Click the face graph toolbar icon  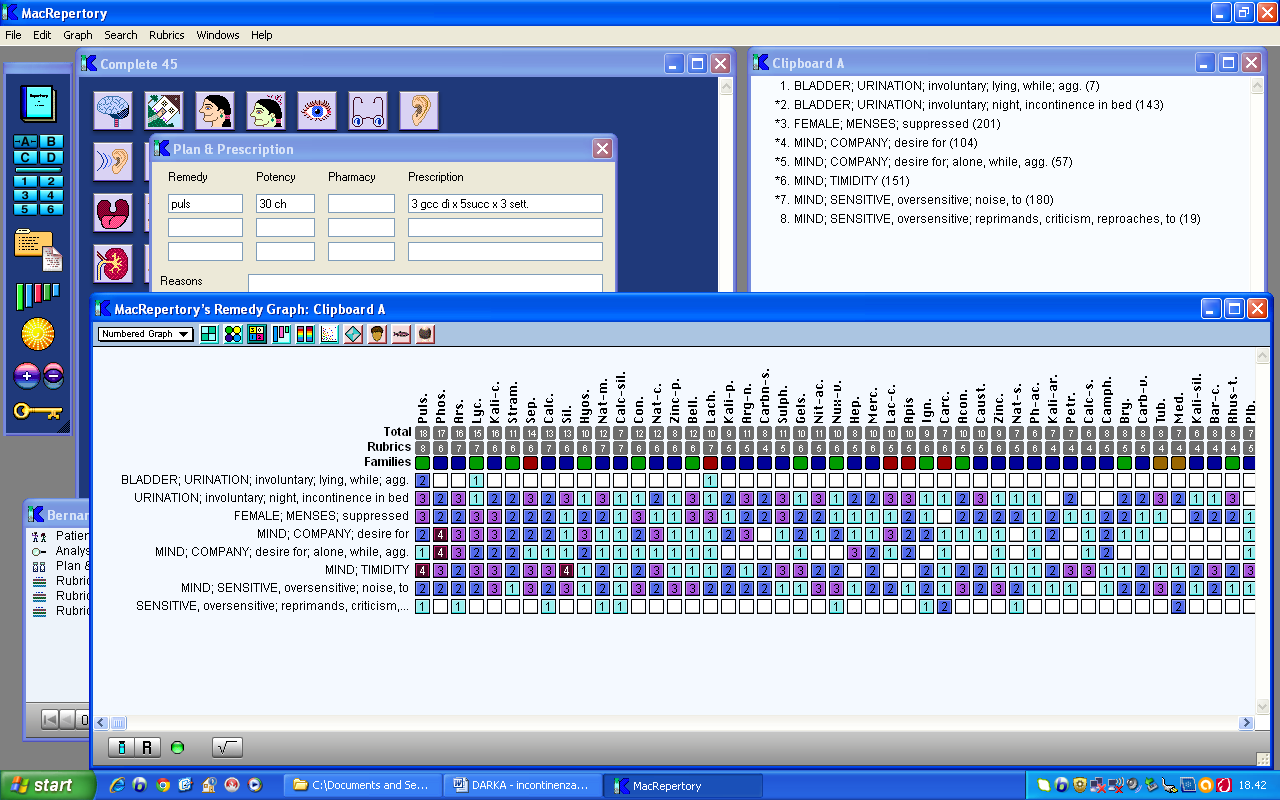tap(377, 334)
